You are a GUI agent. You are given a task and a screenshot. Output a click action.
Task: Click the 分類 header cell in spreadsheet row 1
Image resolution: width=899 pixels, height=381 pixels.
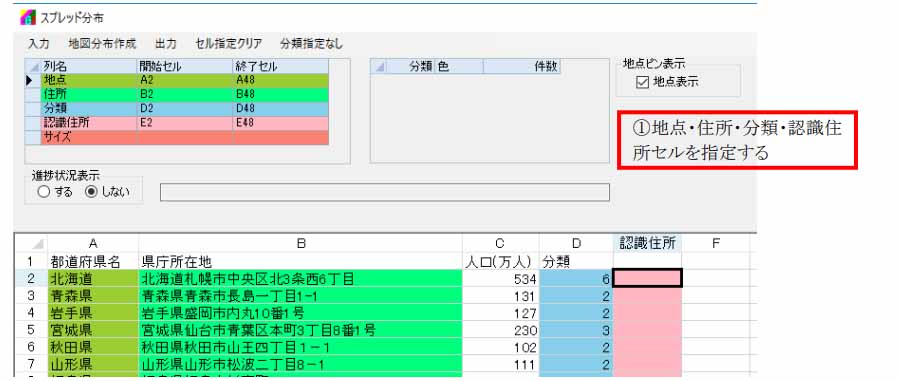click(x=576, y=262)
